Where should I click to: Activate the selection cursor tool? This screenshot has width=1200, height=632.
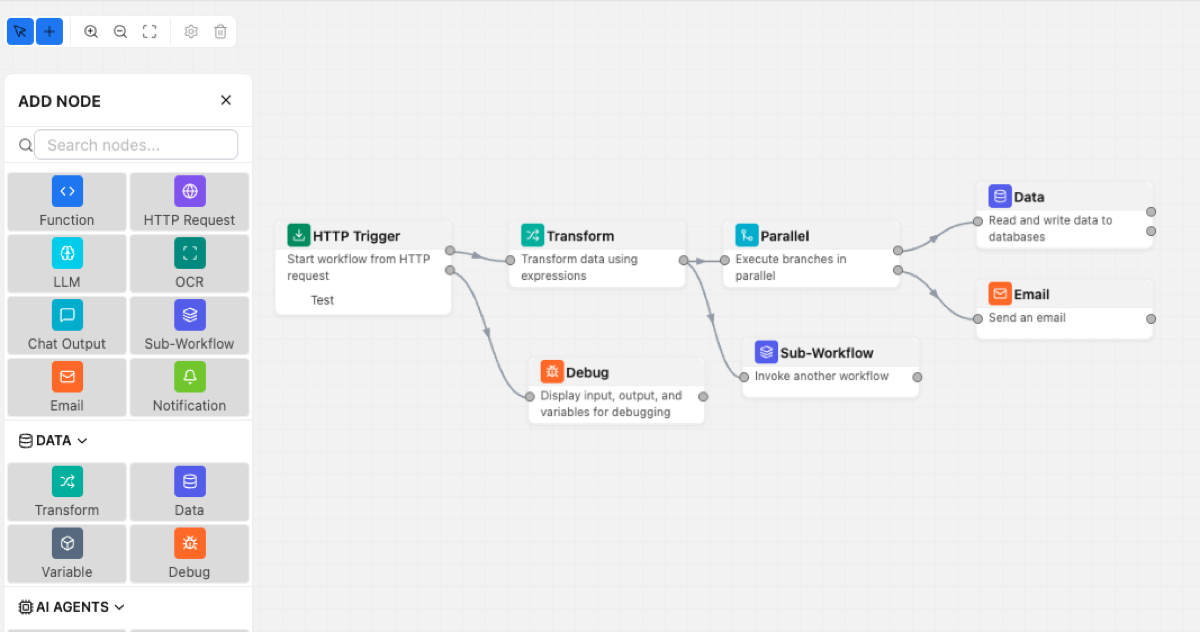pos(19,31)
